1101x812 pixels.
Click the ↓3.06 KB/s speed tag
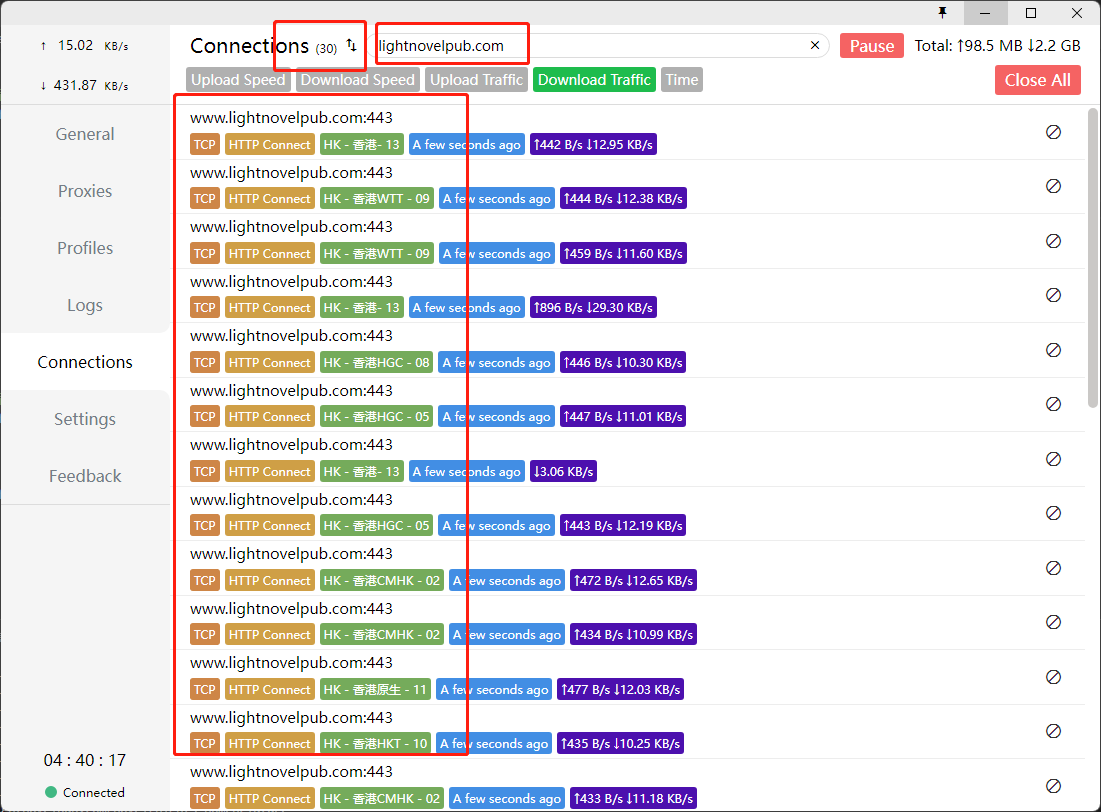pos(563,471)
